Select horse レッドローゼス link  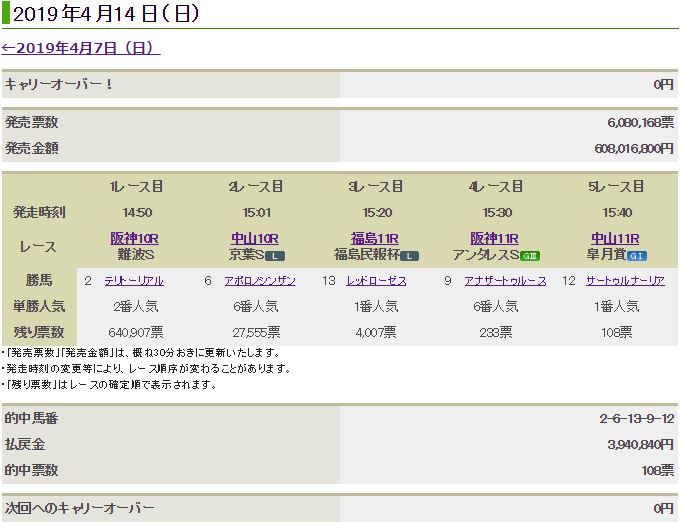tap(376, 281)
